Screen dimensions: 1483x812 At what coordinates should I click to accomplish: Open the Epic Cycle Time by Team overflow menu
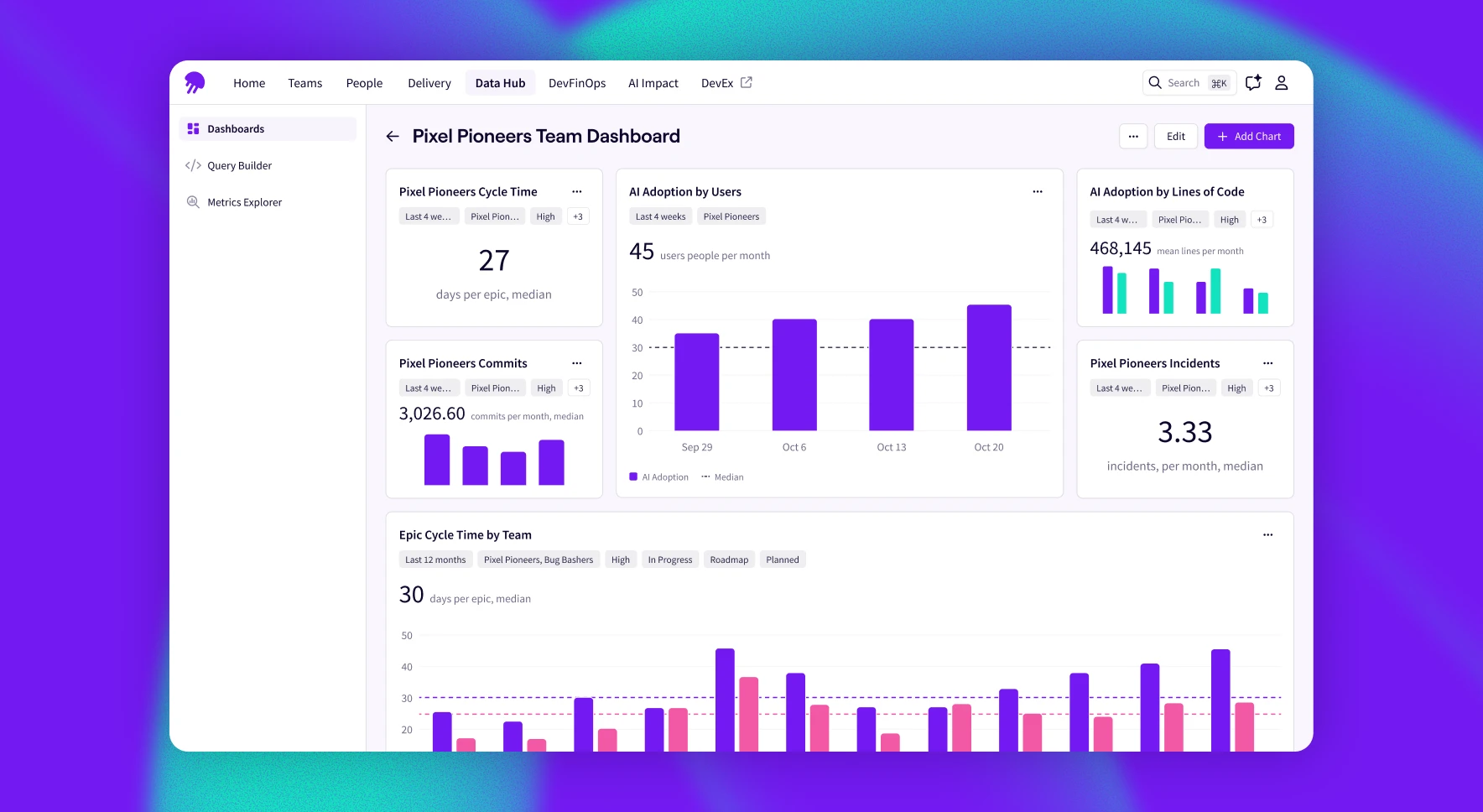(1267, 534)
